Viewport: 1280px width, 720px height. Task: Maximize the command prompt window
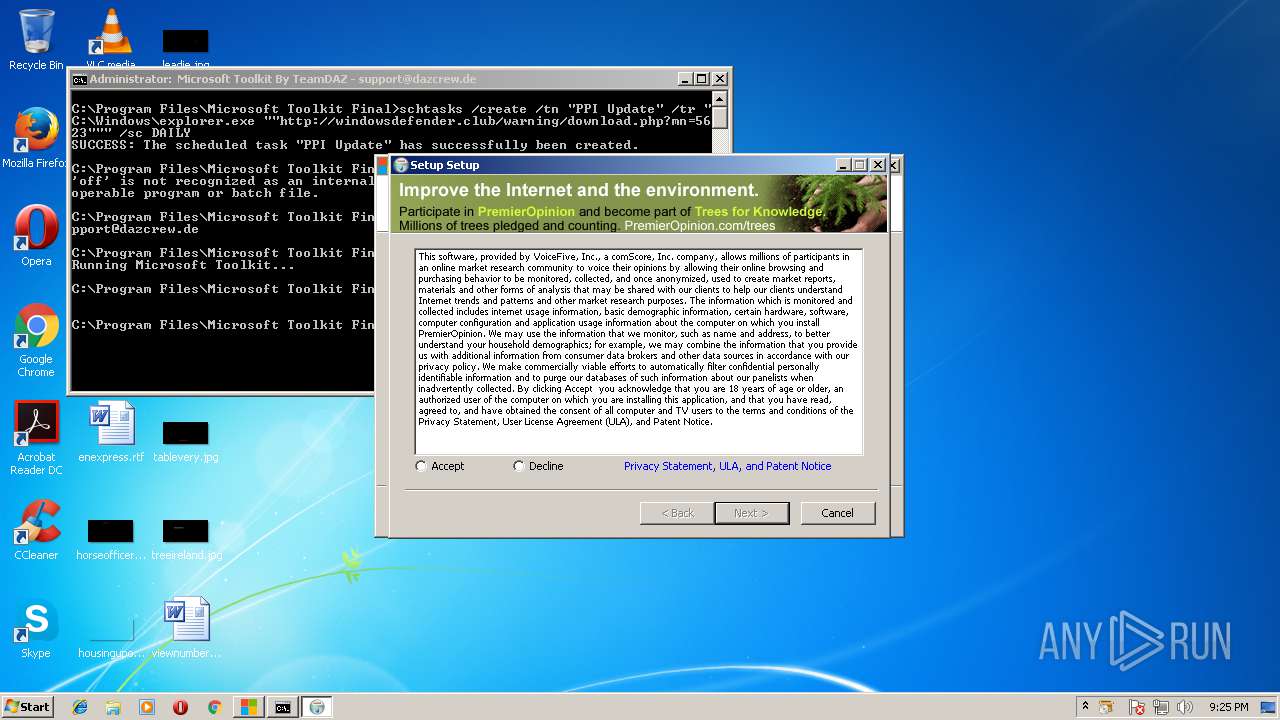pos(701,79)
